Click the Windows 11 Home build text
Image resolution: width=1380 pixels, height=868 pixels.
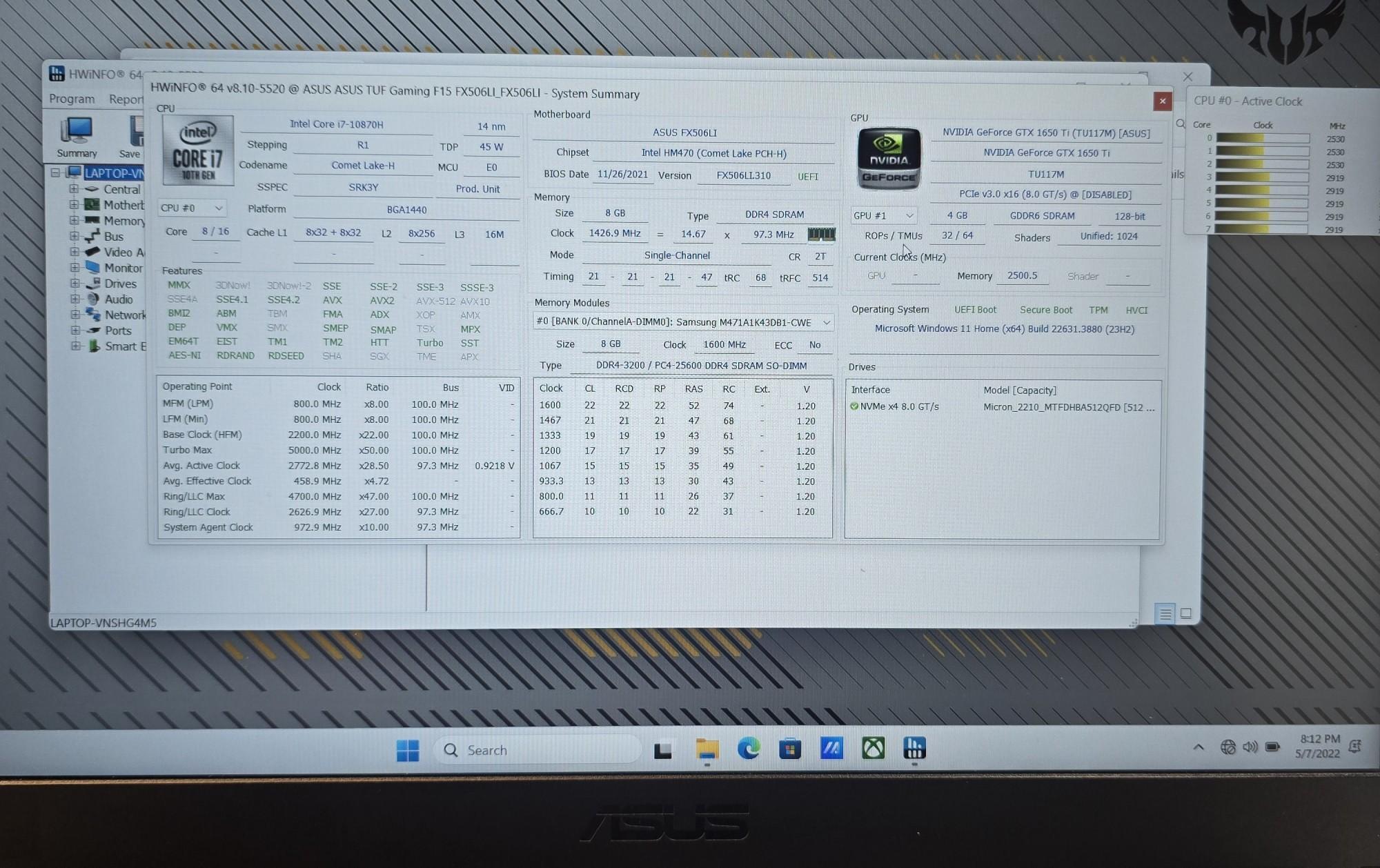click(x=1005, y=329)
